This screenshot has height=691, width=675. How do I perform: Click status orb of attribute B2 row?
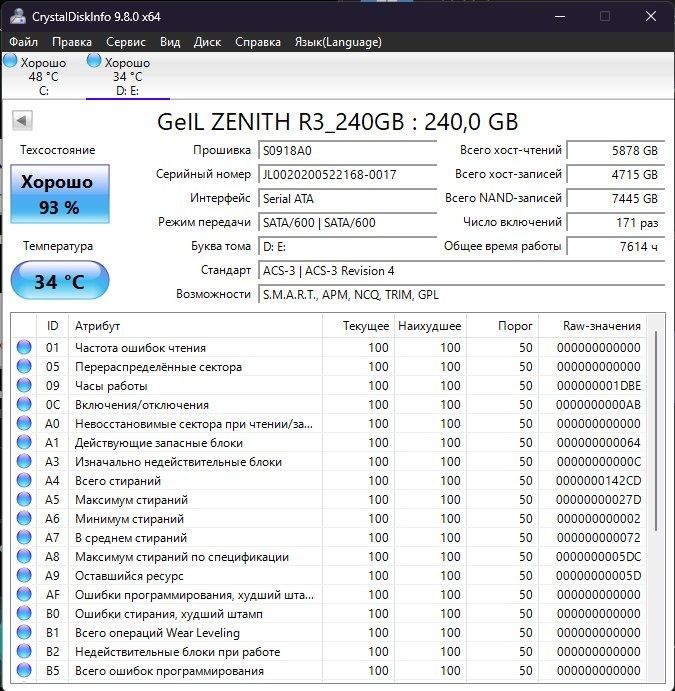tap(24, 651)
